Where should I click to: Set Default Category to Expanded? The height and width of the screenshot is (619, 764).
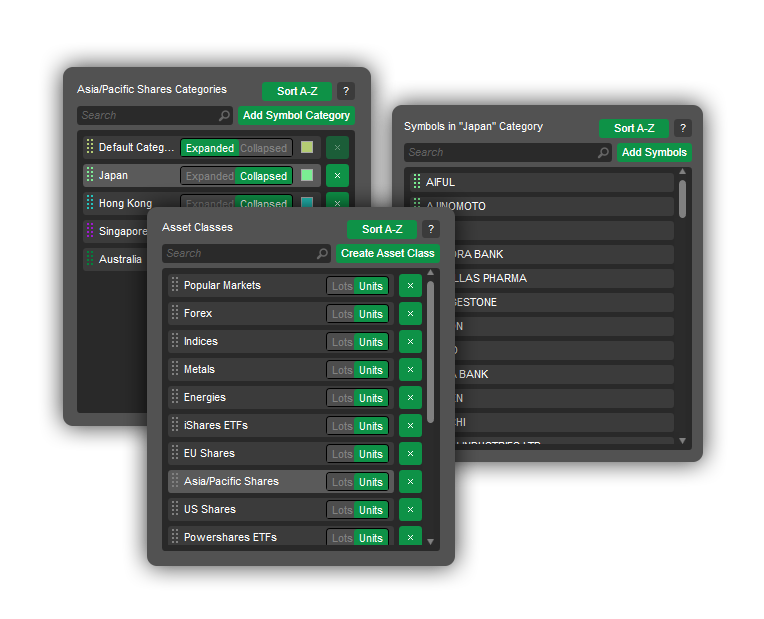(x=210, y=148)
